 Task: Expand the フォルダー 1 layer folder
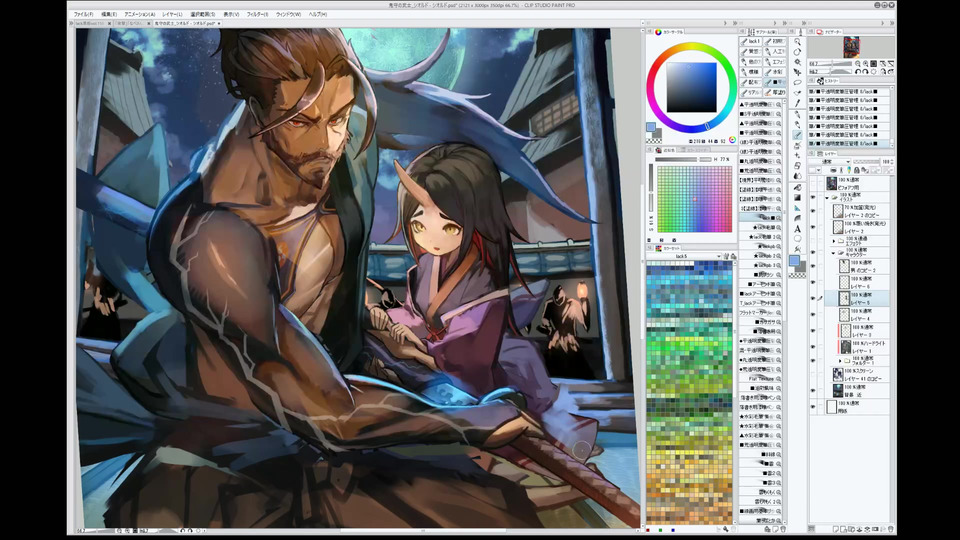point(841,361)
